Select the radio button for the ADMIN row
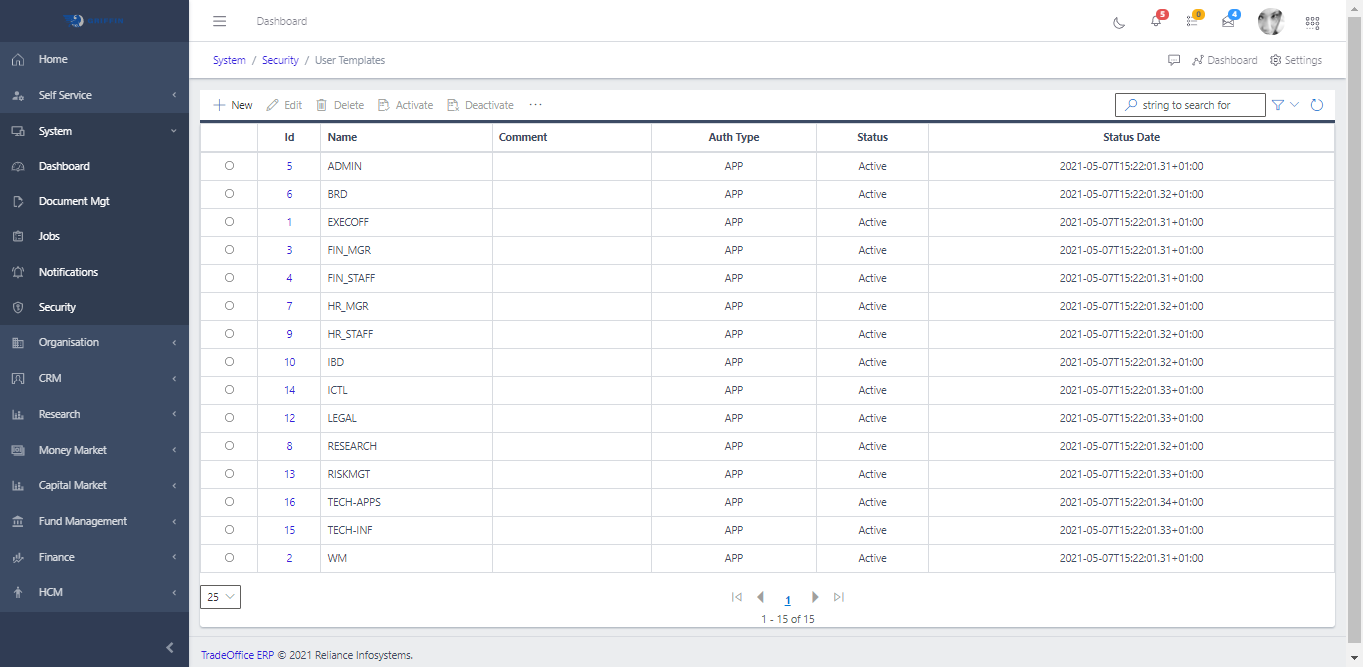Screen dimensions: 1363x667 [229, 166]
